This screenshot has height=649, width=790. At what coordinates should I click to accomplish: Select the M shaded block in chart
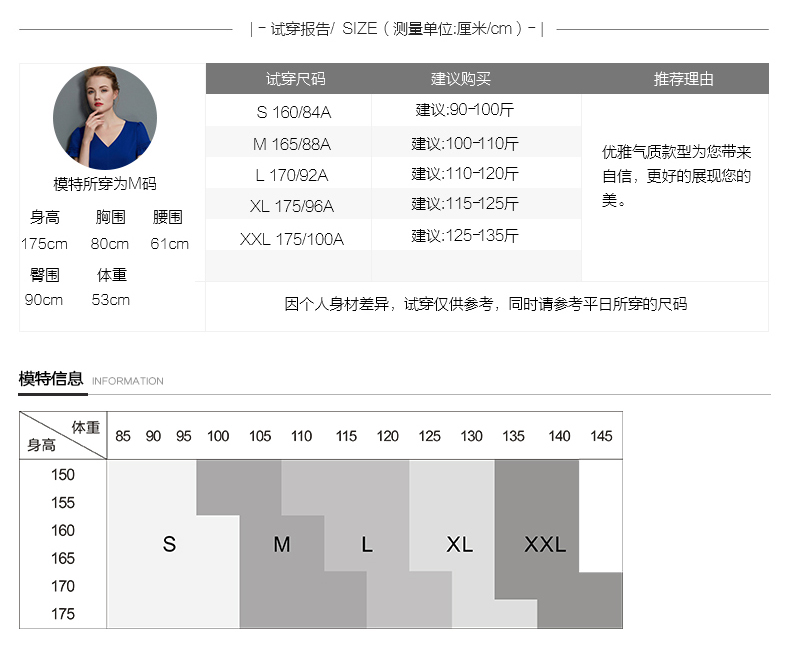pyautogui.click(x=282, y=544)
